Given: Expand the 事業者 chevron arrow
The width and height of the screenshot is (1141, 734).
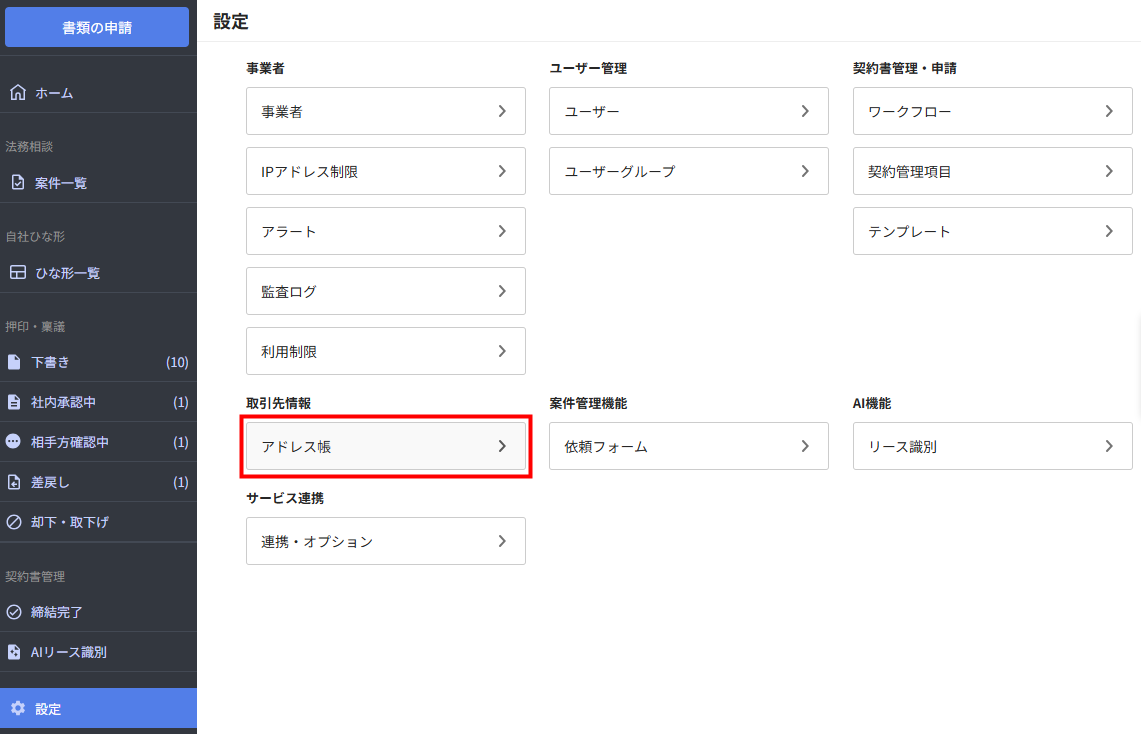Looking at the screenshot, I should (x=502, y=111).
